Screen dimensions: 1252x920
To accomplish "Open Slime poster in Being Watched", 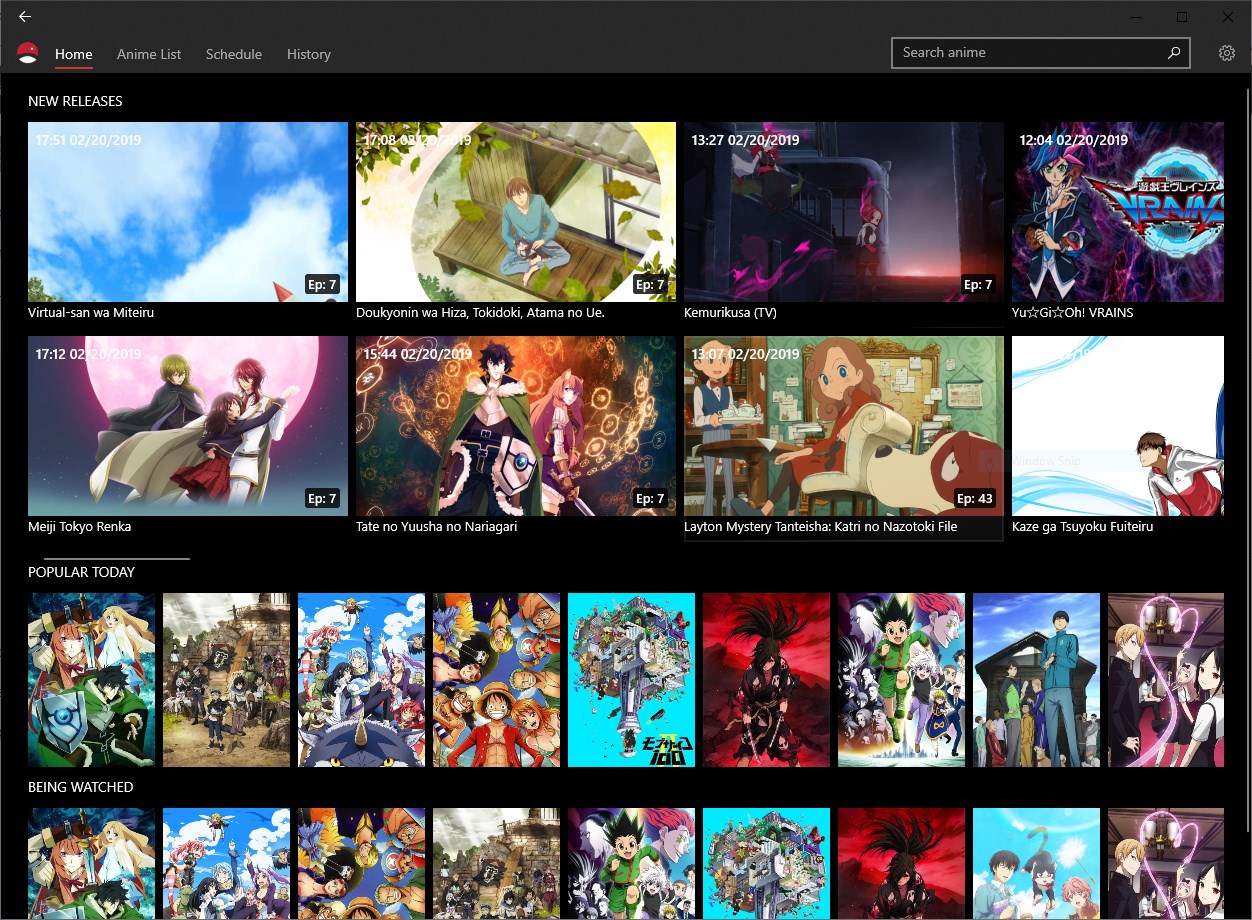I will (226, 864).
